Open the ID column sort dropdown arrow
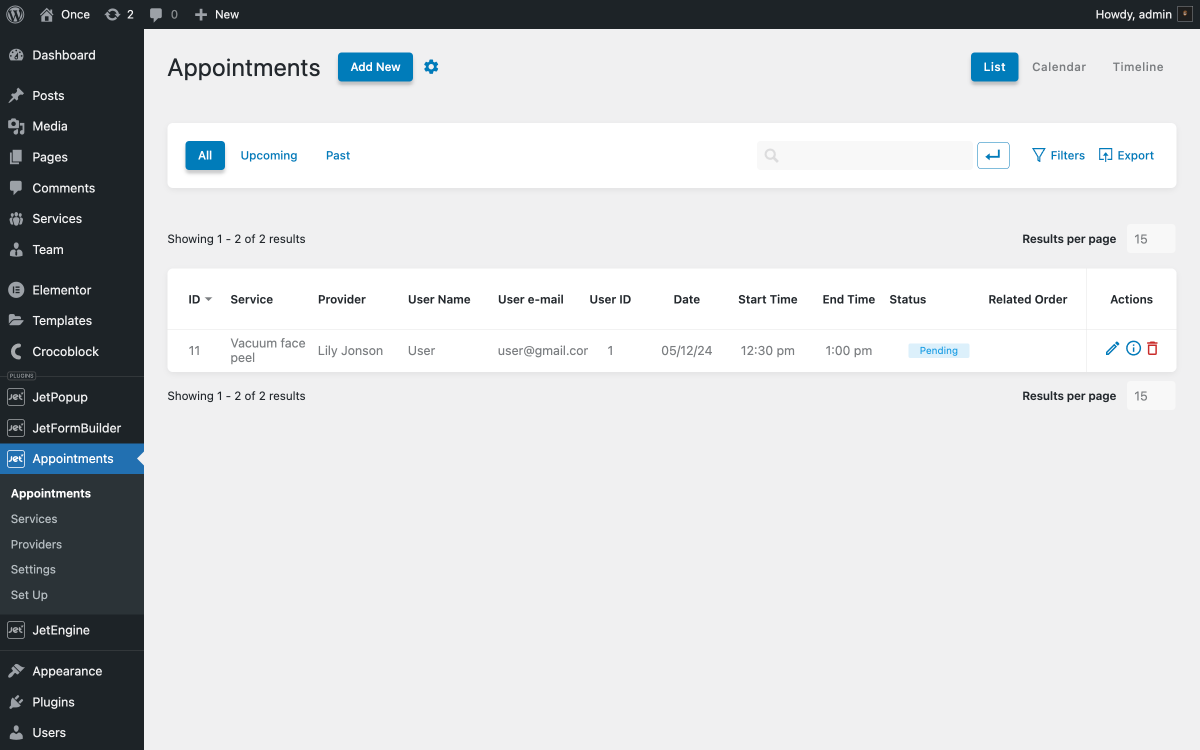 208,299
